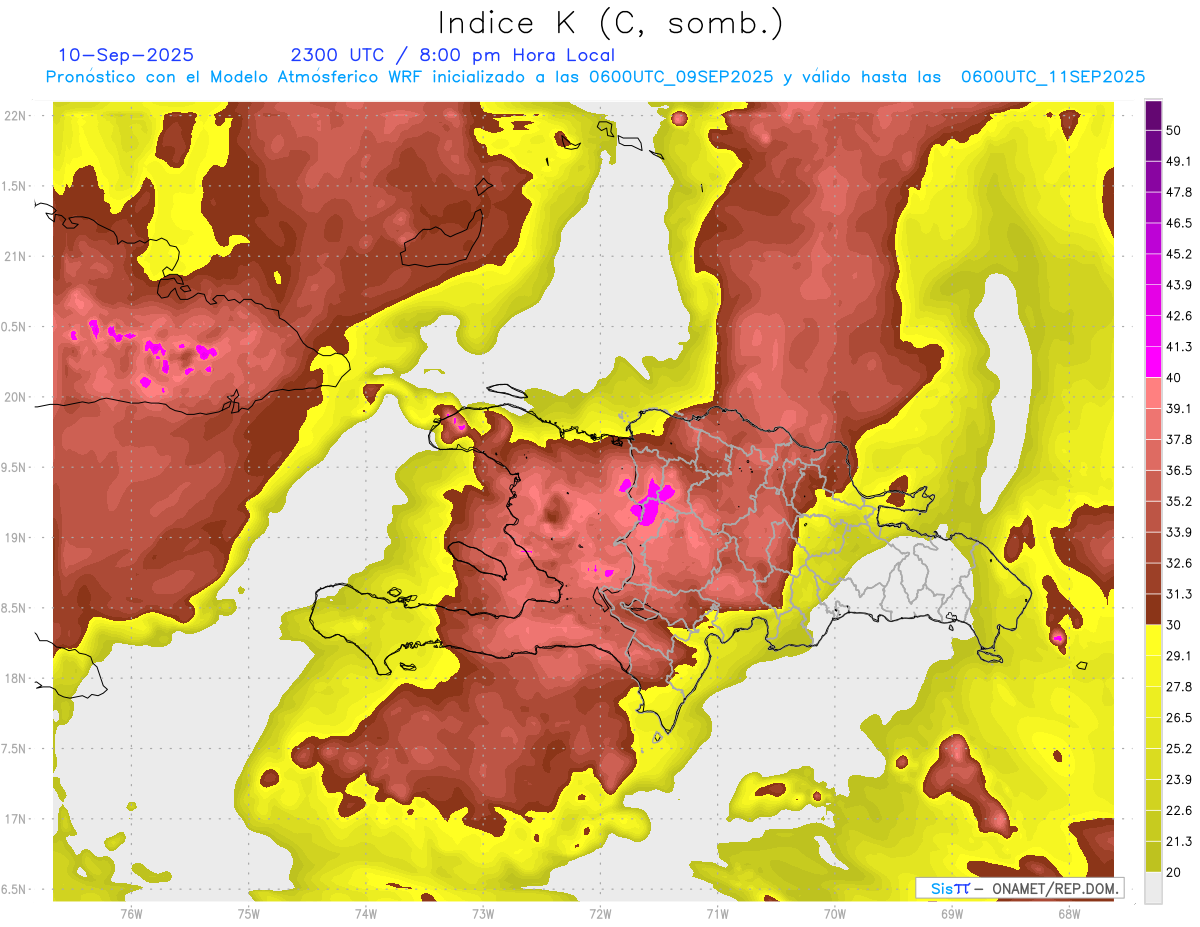Click the gray colorbar segment below 20
This screenshot has height=927, width=1200.
point(1154,888)
